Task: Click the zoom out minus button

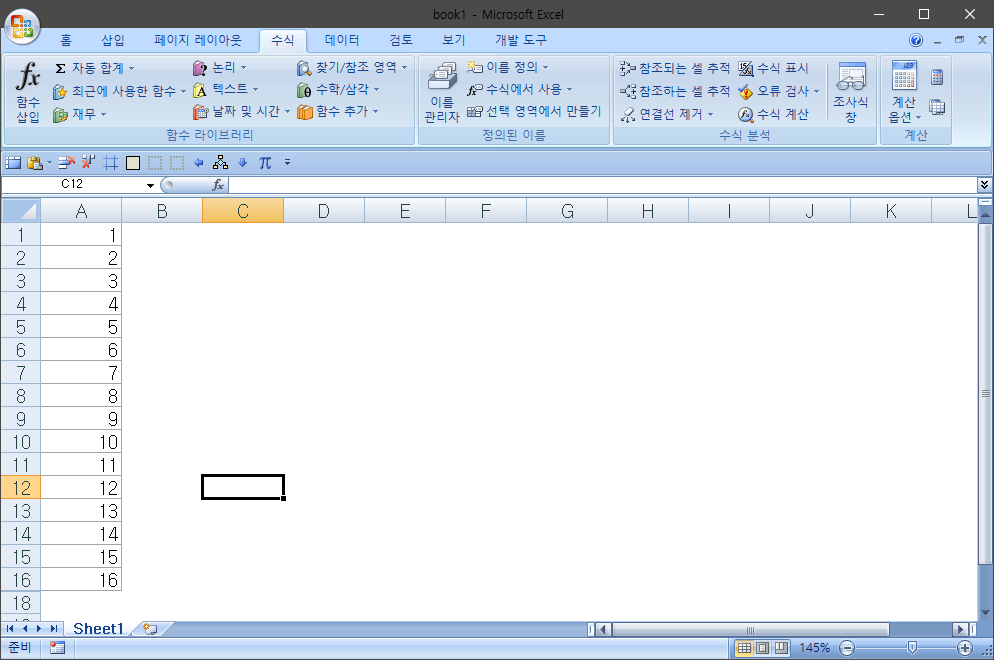Action: point(847,648)
